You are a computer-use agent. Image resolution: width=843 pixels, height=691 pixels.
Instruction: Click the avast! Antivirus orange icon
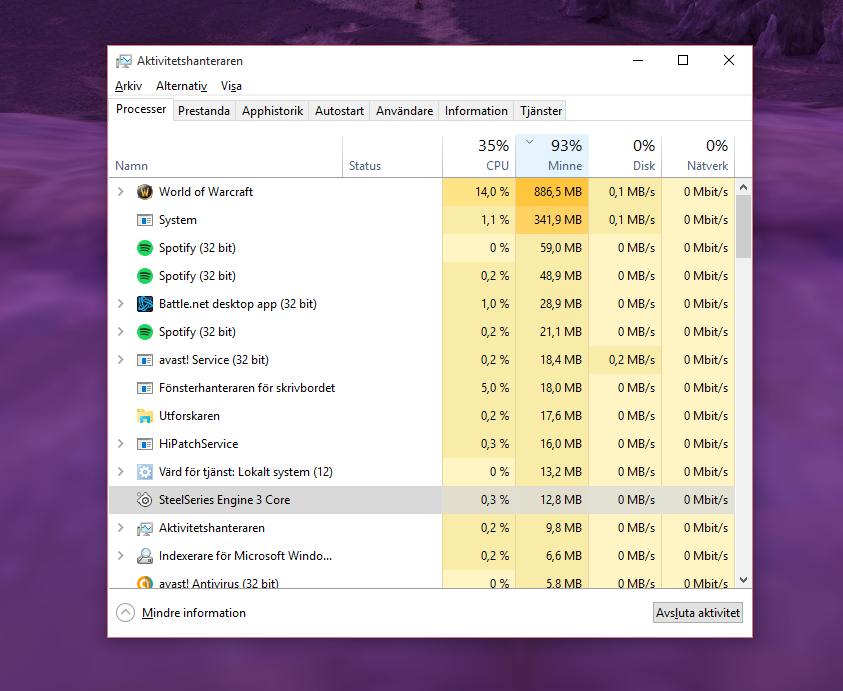point(145,582)
